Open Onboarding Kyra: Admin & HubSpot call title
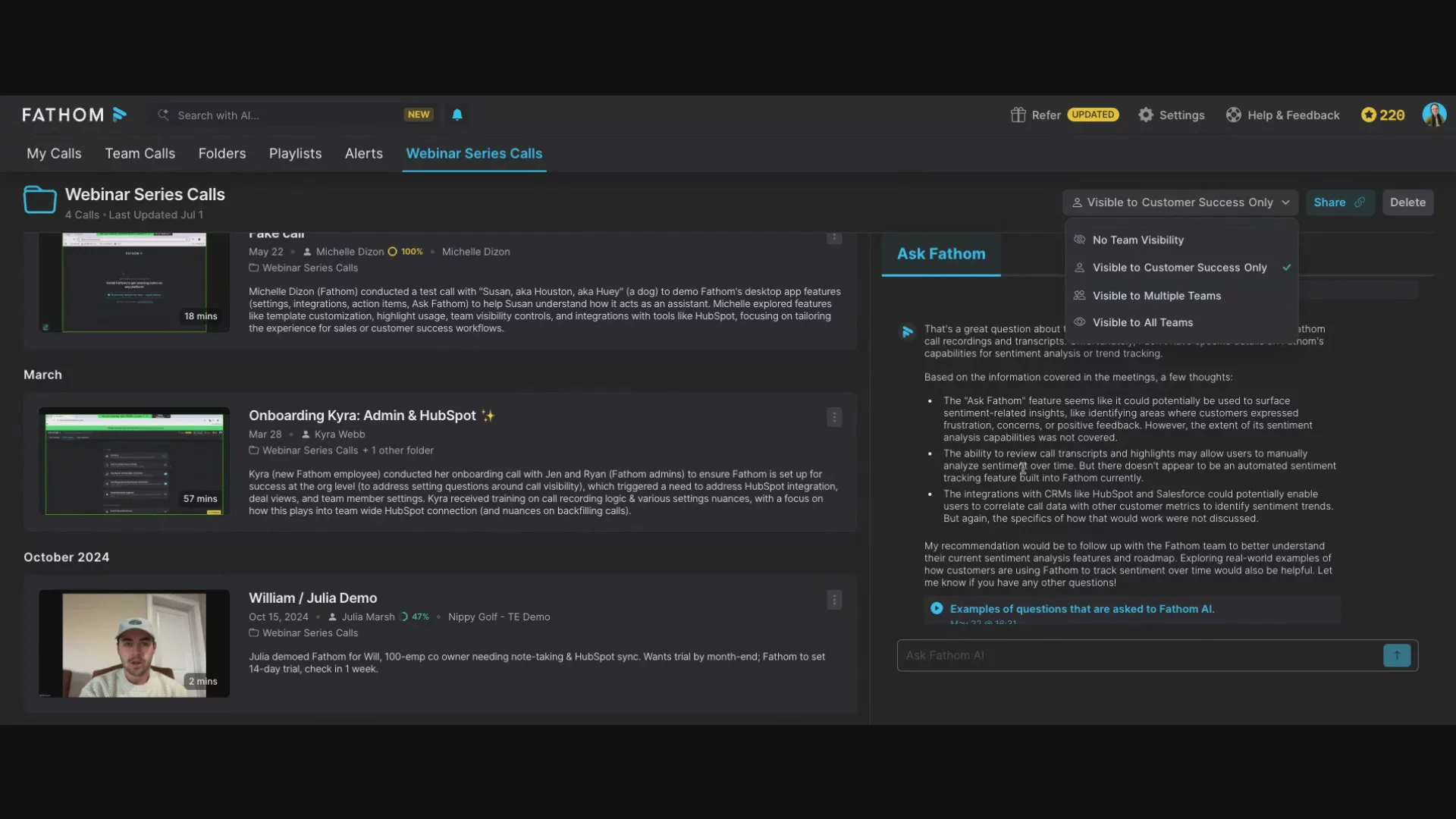 point(362,416)
